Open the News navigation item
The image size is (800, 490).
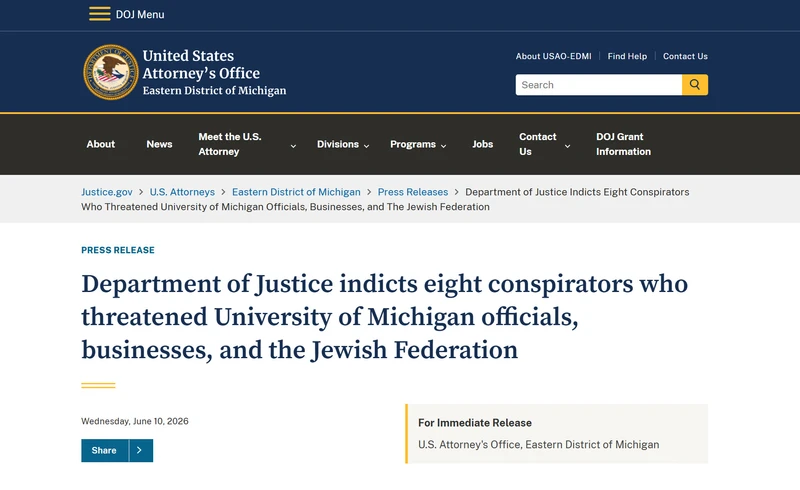click(159, 144)
